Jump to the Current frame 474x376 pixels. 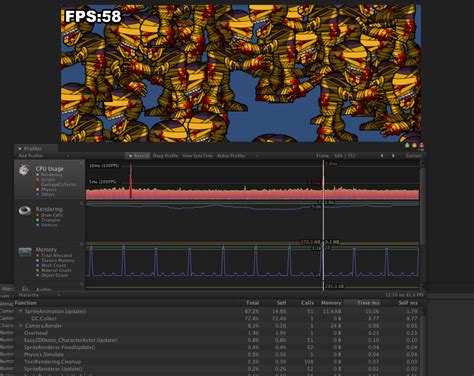[413, 156]
